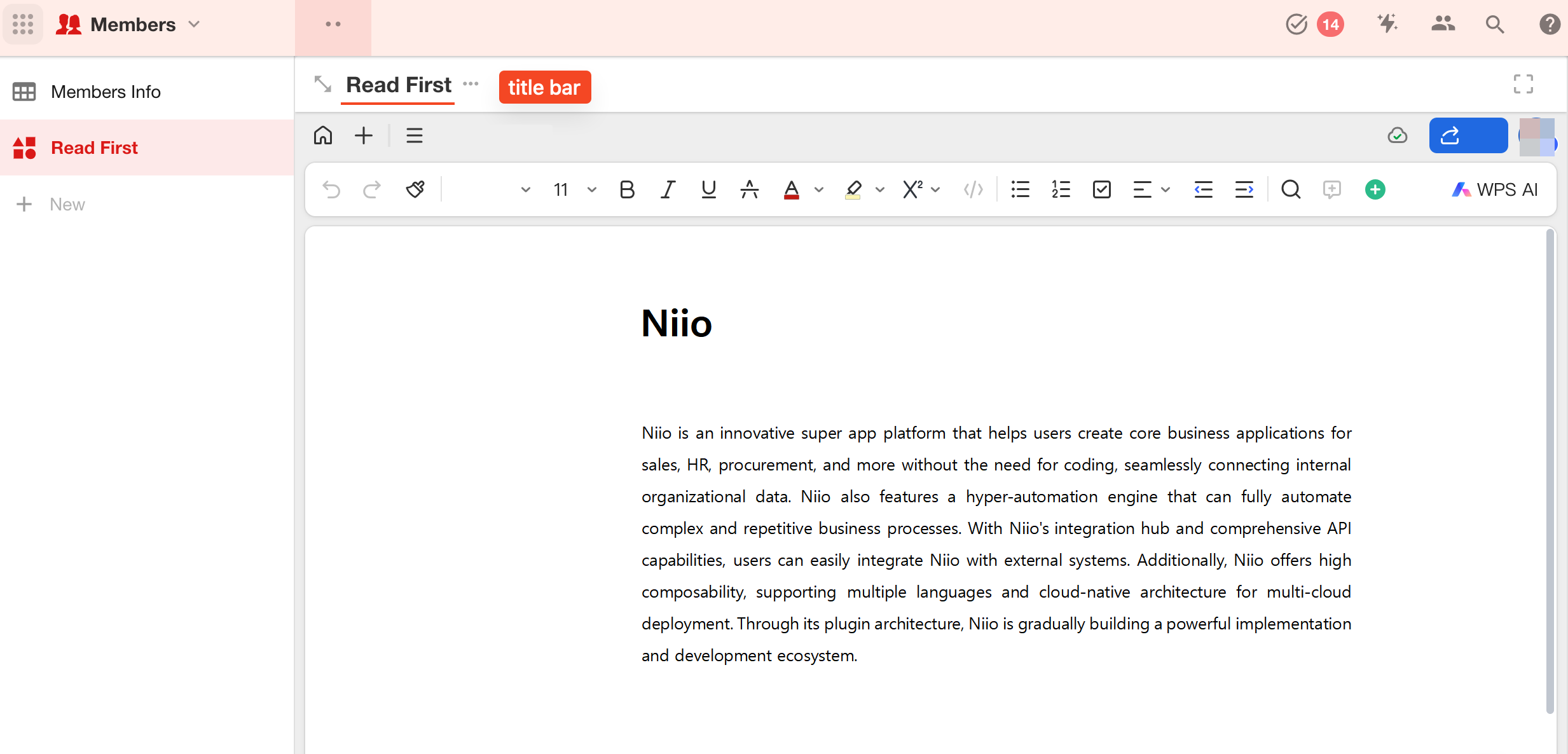The height and width of the screenshot is (754, 1568).
Task: Check cloud sync status icon
Action: [x=1398, y=135]
